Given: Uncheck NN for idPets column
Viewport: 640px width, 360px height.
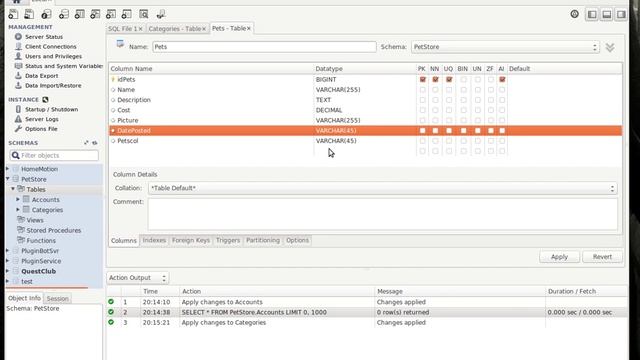Looking at the screenshot, I should coord(435,79).
